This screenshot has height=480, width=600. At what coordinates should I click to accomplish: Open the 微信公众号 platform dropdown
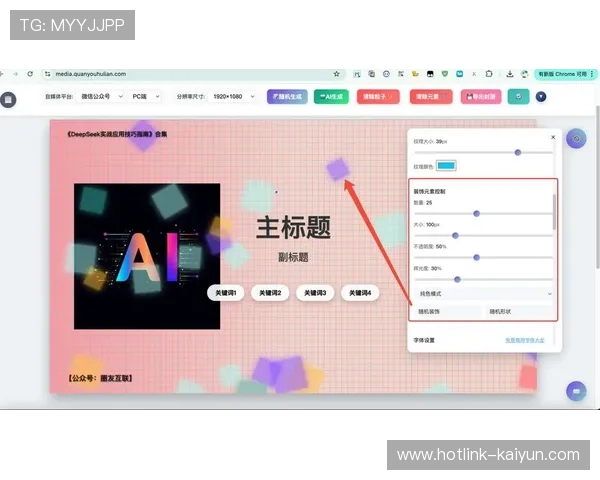101,96
